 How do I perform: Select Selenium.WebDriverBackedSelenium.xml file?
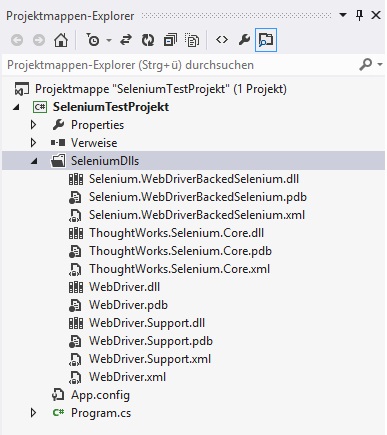pyautogui.click(x=197, y=215)
